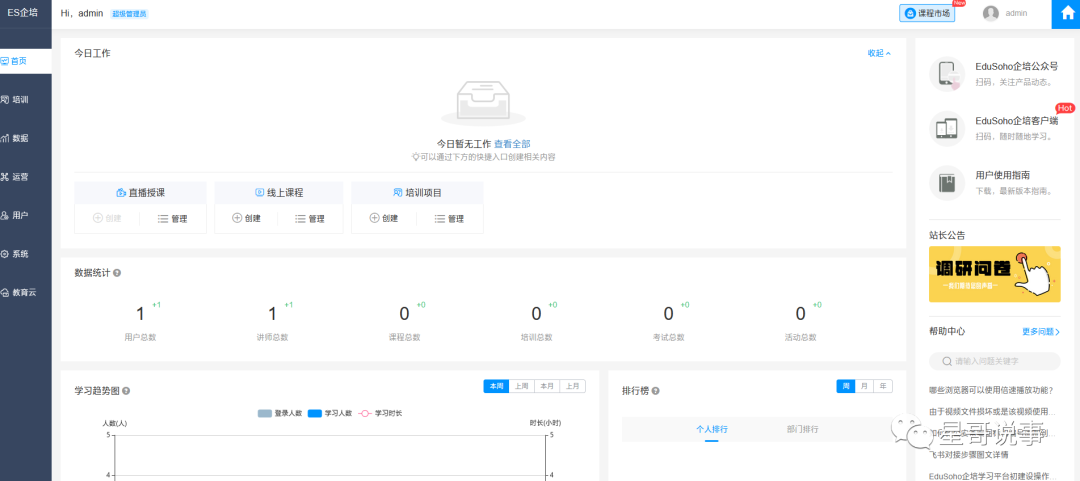Select 上周 in learning trend chart
Image resolution: width=1080 pixels, height=481 pixels.
521,386
